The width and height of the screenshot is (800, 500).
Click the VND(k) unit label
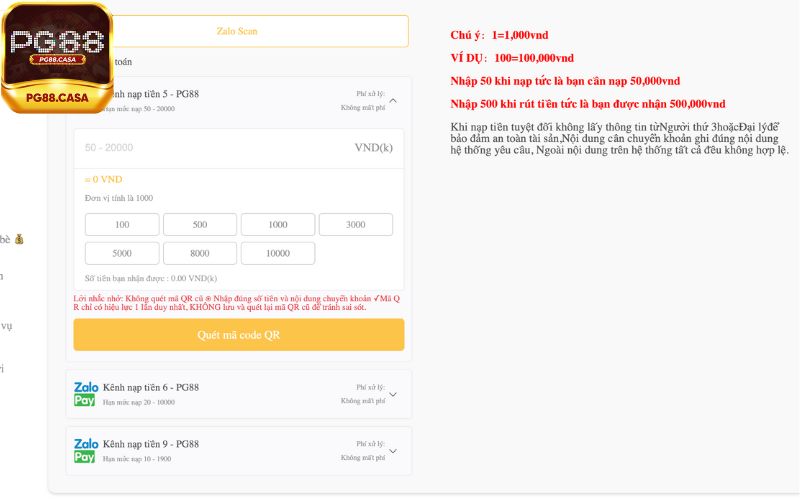coord(373,148)
